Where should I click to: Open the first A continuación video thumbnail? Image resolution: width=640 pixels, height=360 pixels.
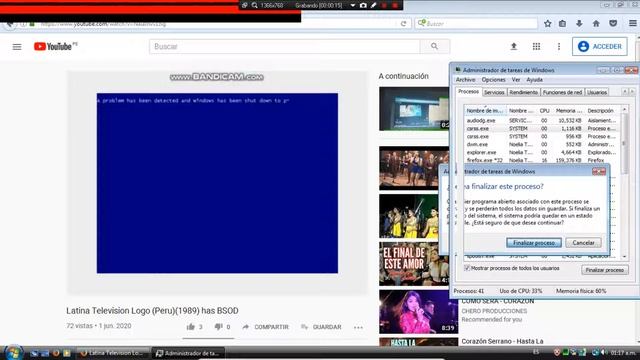pyautogui.click(x=414, y=109)
